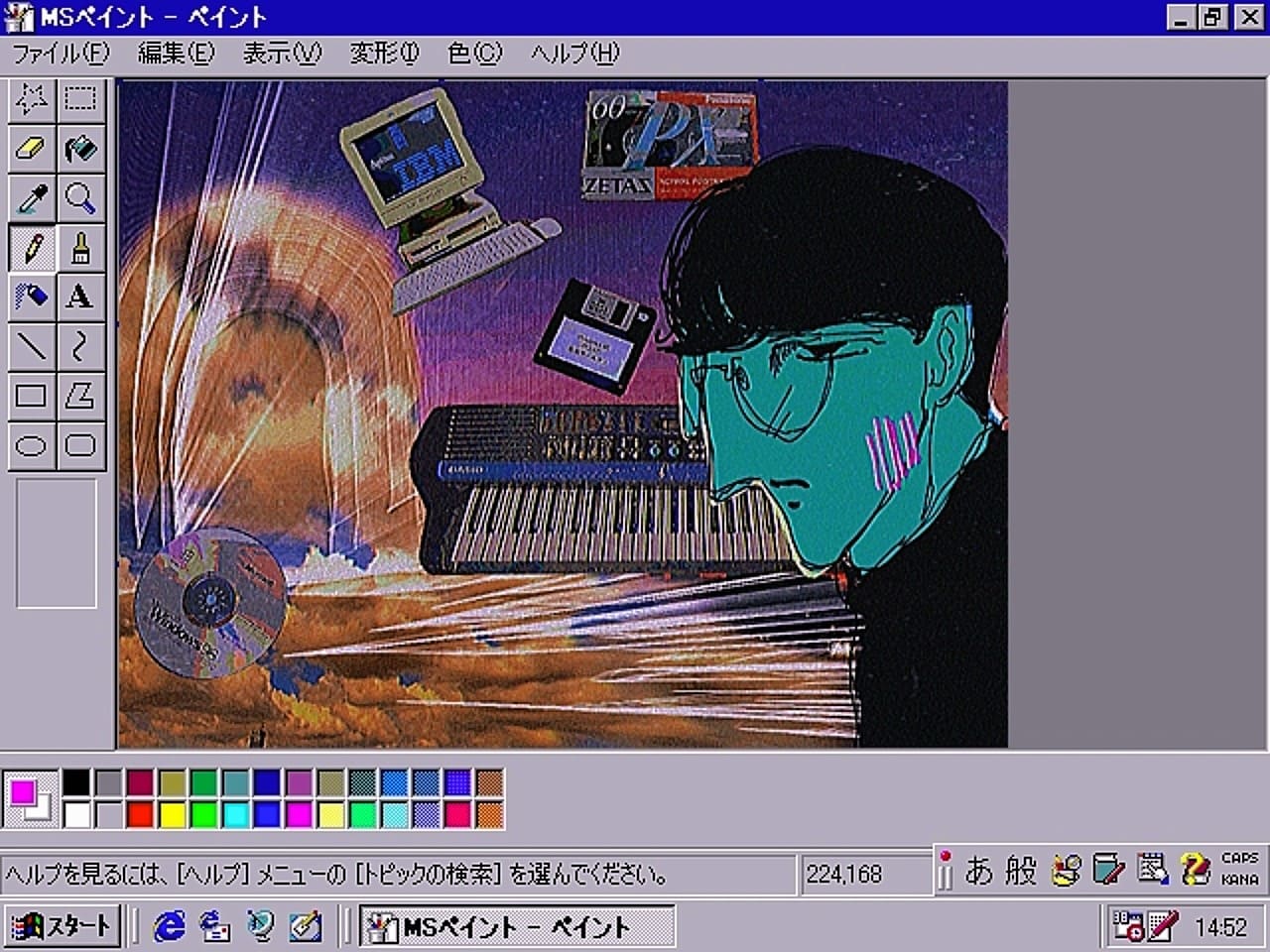Select the Eraser tool
This screenshot has width=1270, height=952.
(32, 149)
